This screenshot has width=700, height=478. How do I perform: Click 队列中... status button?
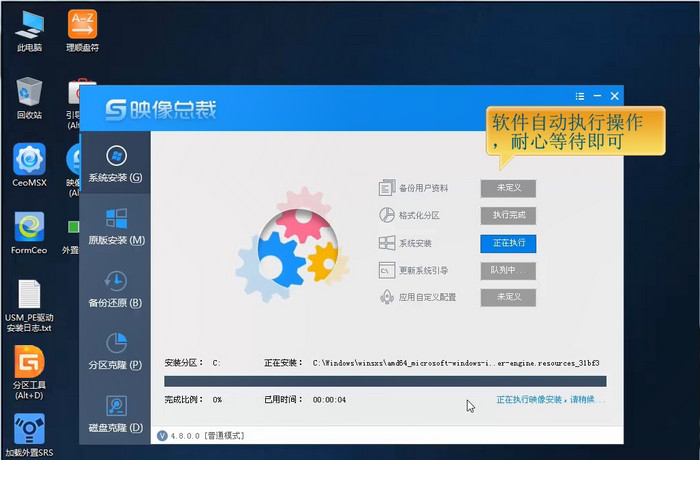(x=508, y=270)
